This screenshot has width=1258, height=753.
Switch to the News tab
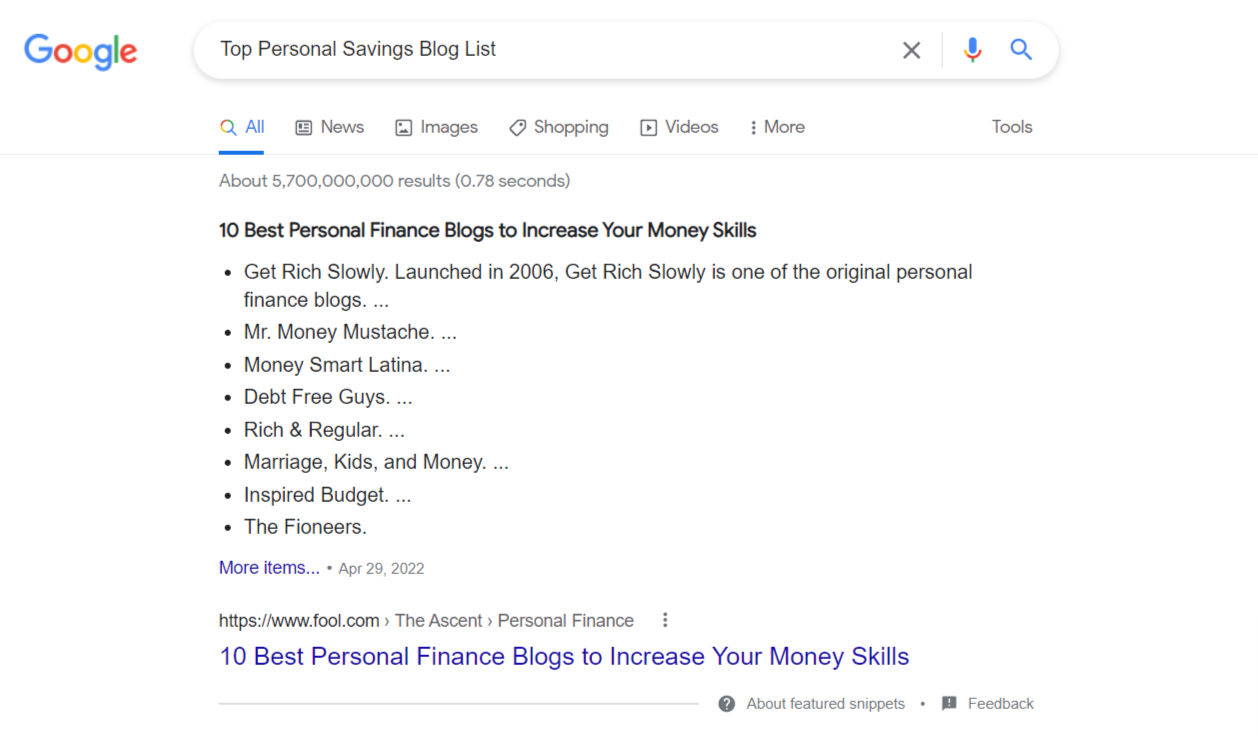(x=329, y=127)
